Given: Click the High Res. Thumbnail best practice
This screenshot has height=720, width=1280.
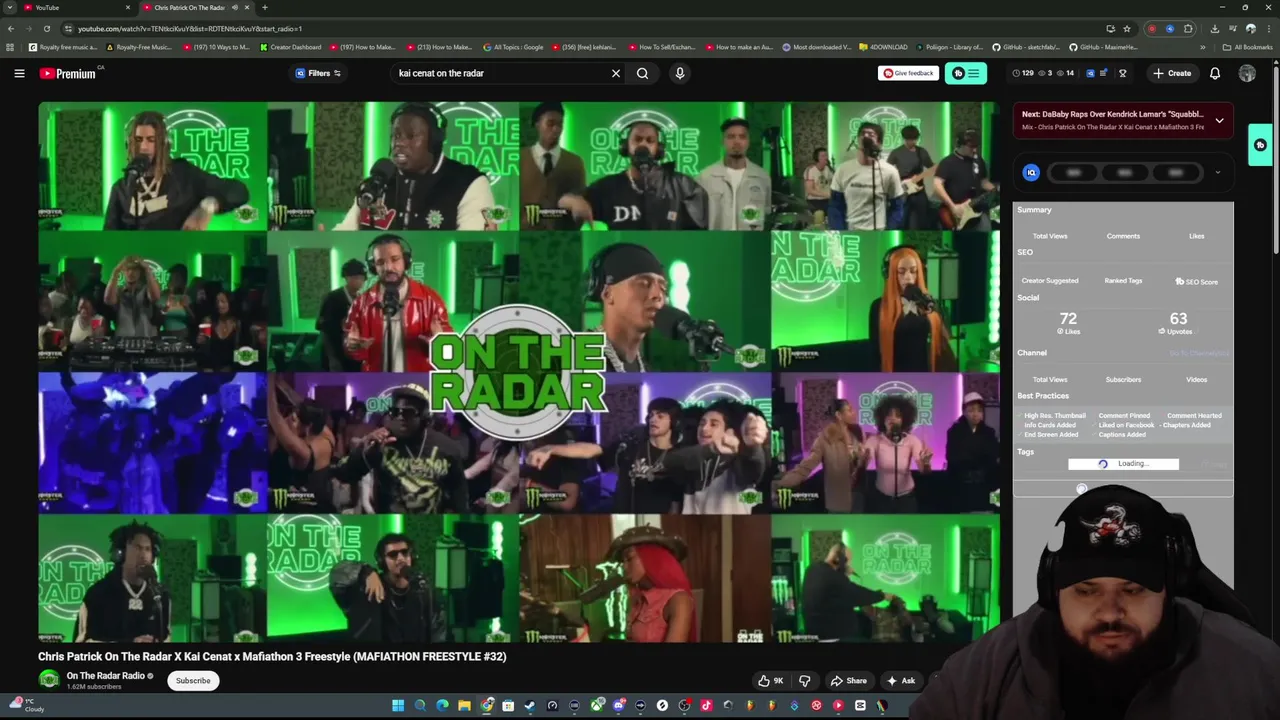Looking at the screenshot, I should pyautogui.click(x=1054, y=415).
